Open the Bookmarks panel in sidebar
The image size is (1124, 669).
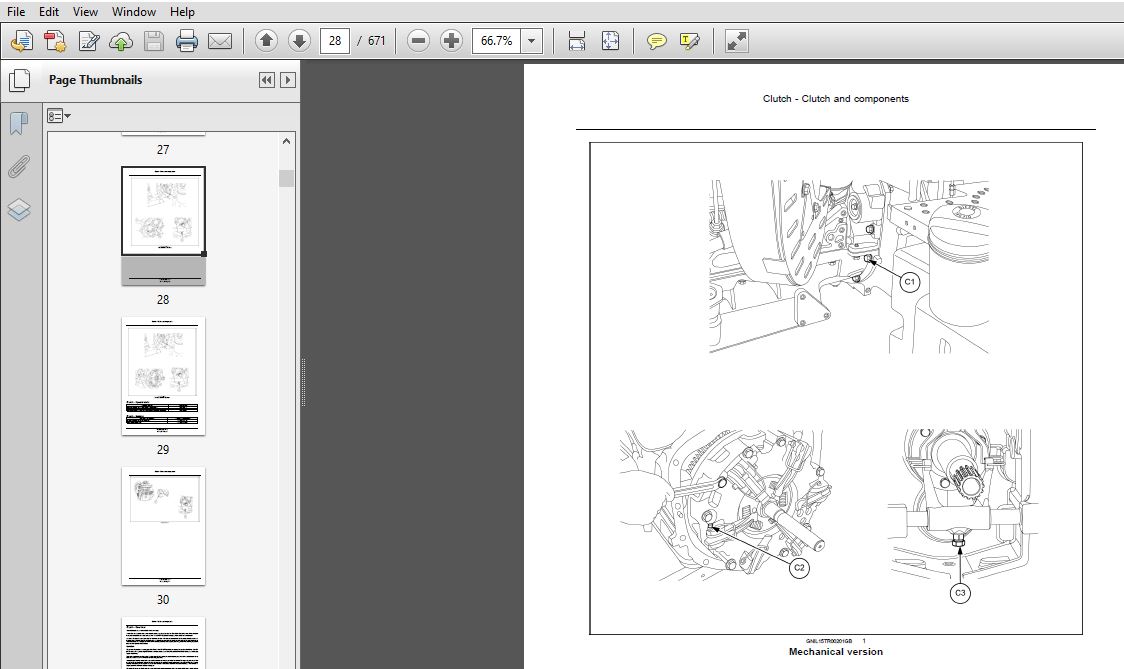pyautogui.click(x=19, y=123)
